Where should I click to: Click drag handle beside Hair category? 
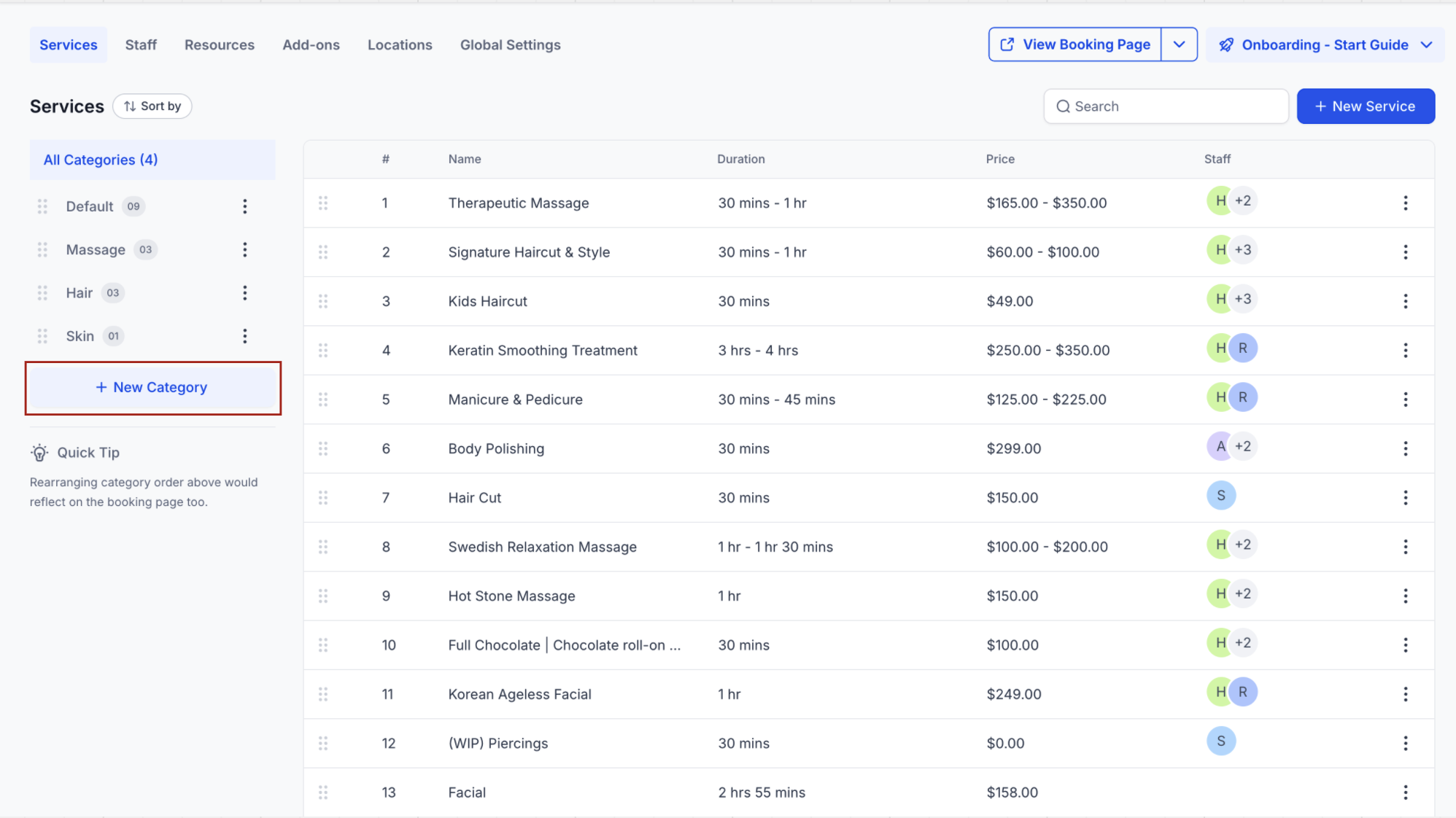tap(42, 293)
